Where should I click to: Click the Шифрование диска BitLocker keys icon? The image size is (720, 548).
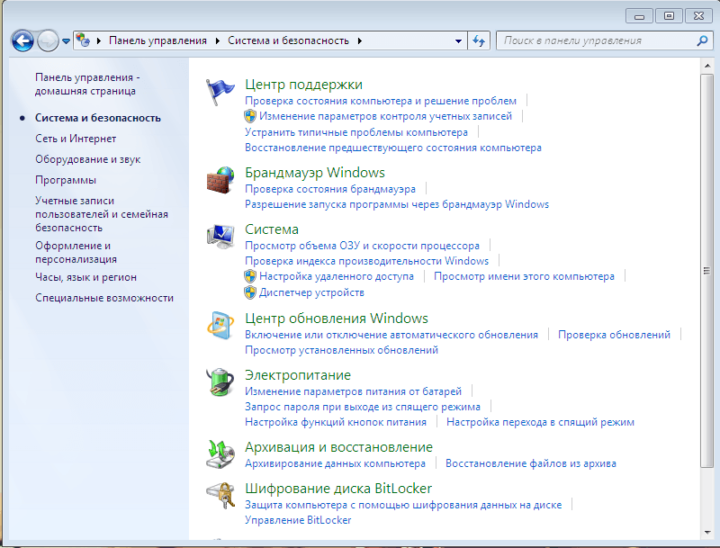click(x=220, y=496)
